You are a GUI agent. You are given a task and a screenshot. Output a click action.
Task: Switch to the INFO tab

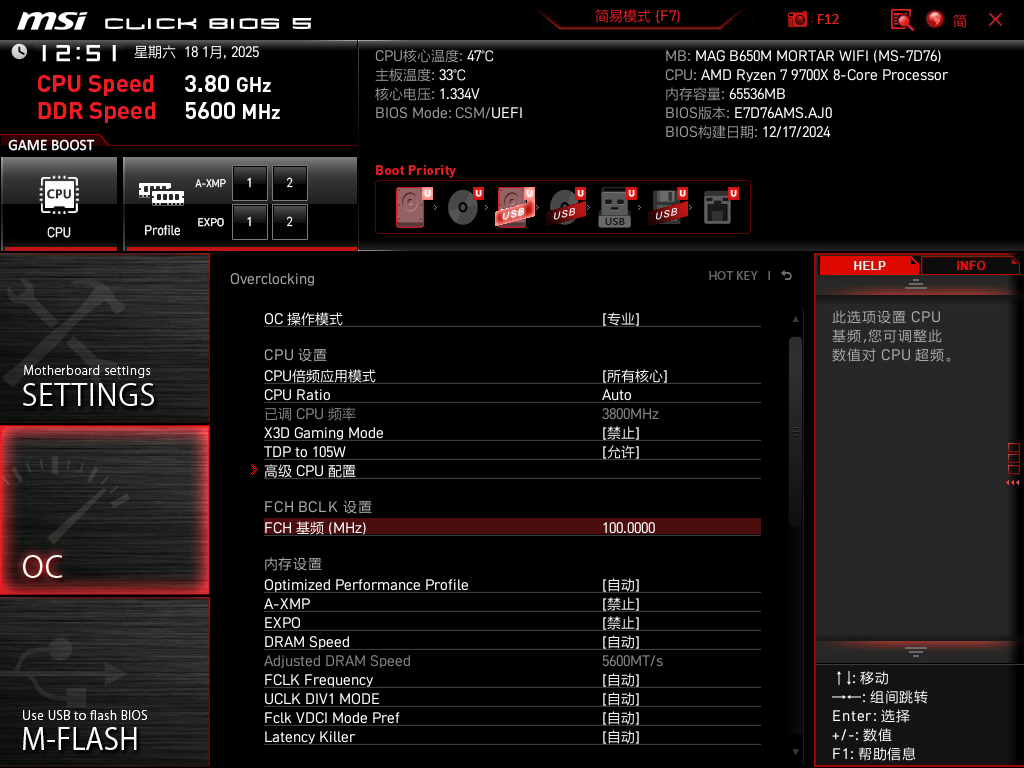tap(970, 266)
